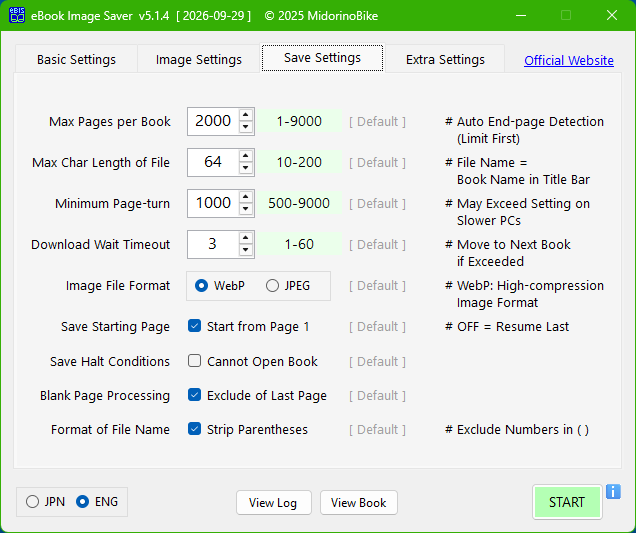This screenshot has width=636, height=533.
Task: Click the Auto End-page Detection note
Action: (x=524, y=130)
